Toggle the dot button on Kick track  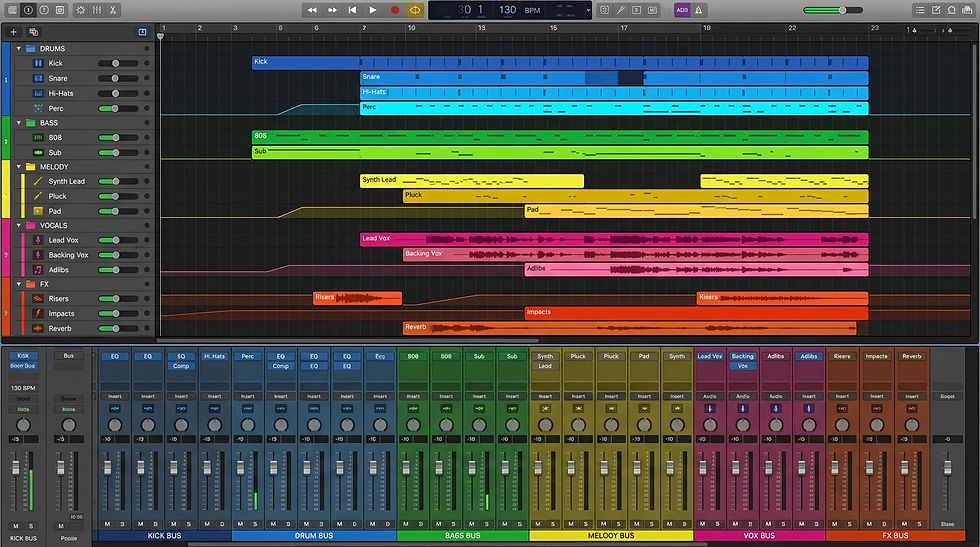pyautogui.click(x=147, y=63)
